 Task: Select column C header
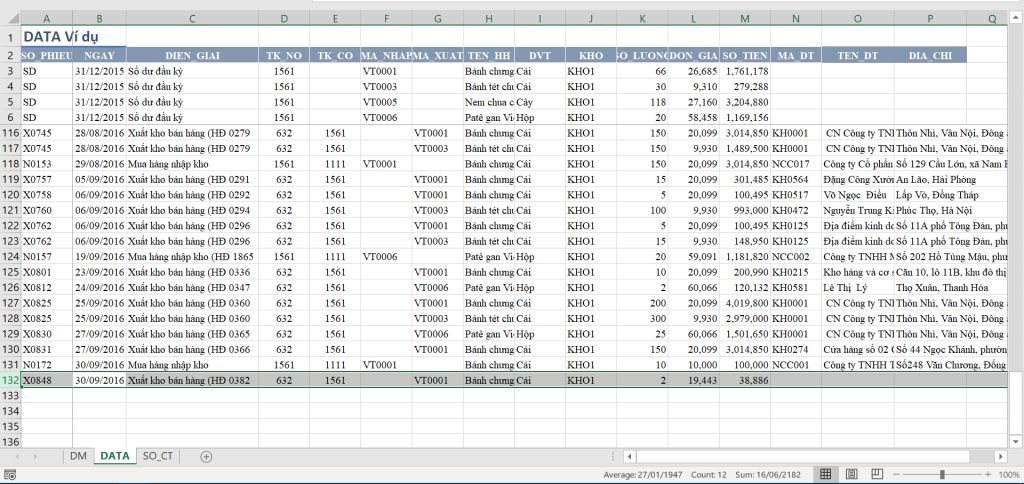(x=192, y=19)
